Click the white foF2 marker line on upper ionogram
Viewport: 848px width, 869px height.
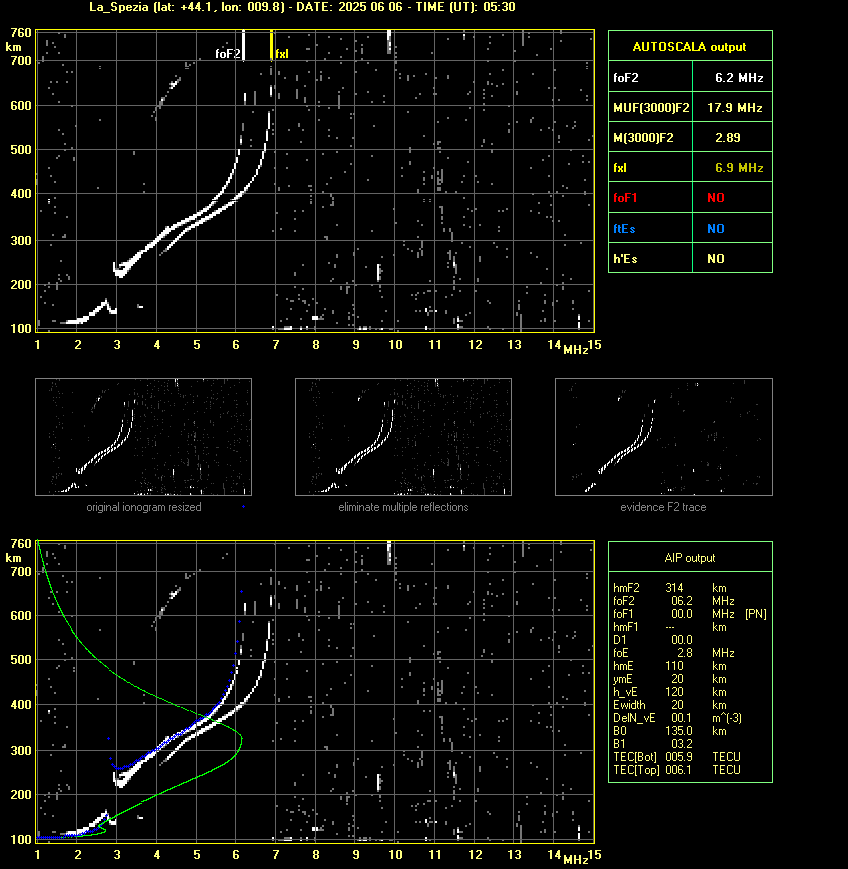click(x=243, y=45)
